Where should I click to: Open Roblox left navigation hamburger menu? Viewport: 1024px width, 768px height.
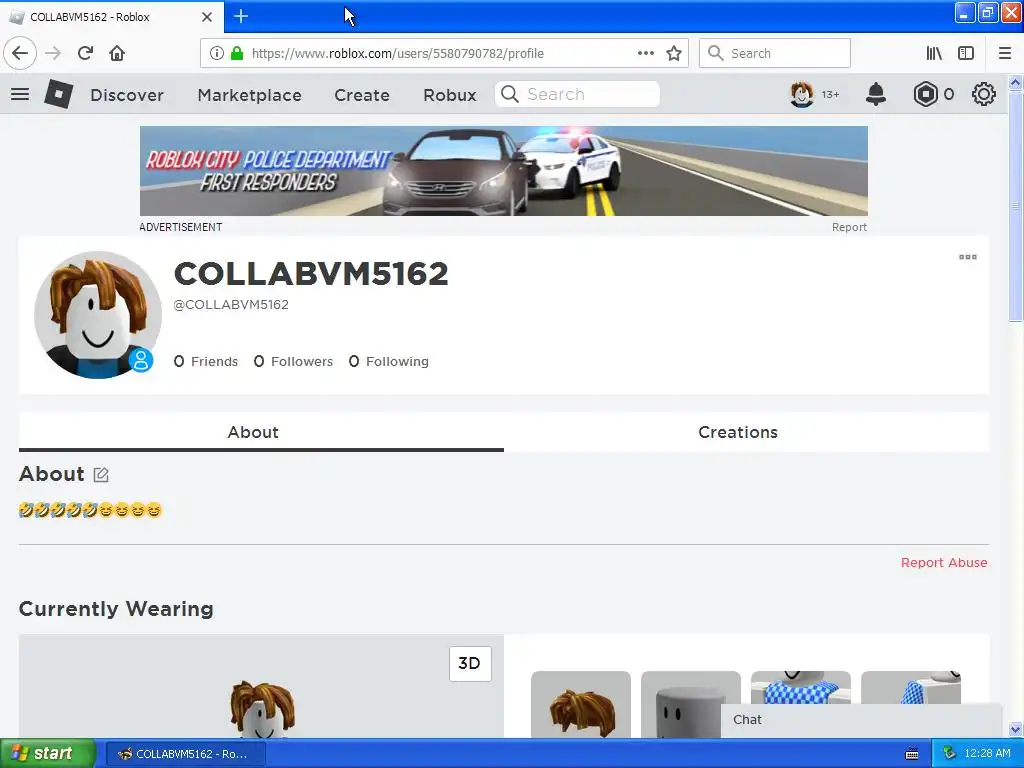[x=20, y=94]
